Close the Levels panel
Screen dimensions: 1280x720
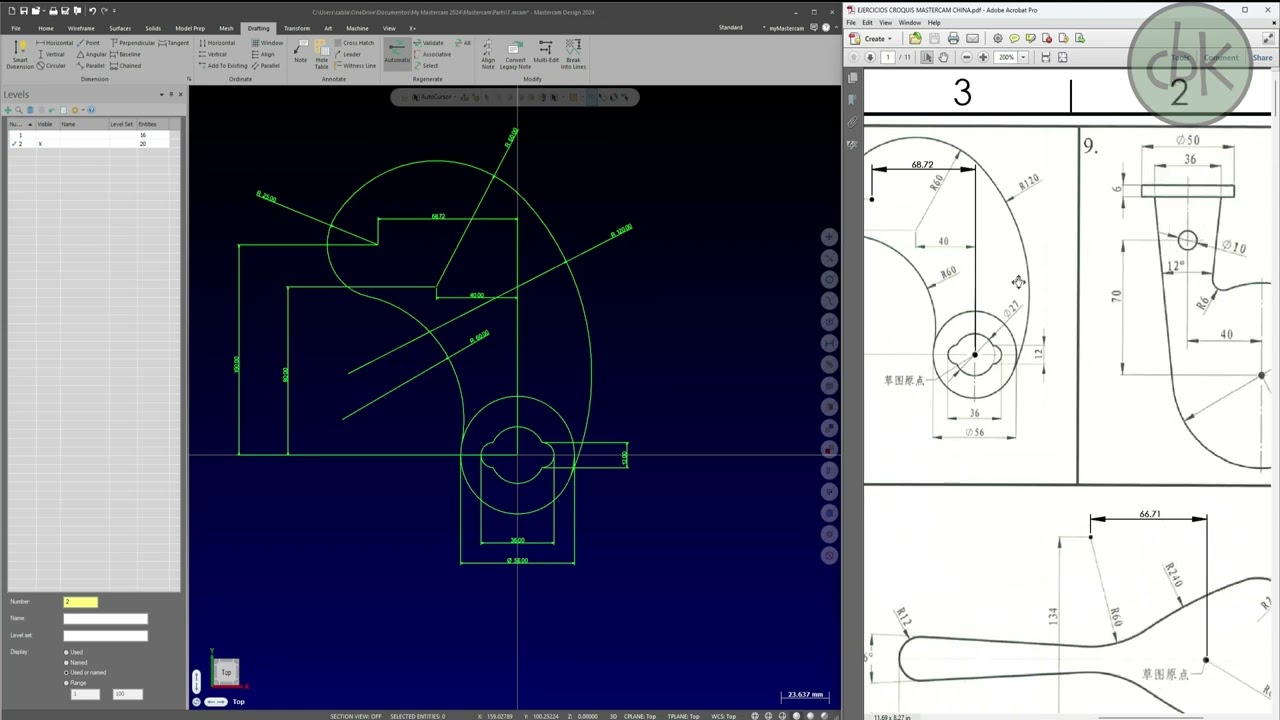180,94
